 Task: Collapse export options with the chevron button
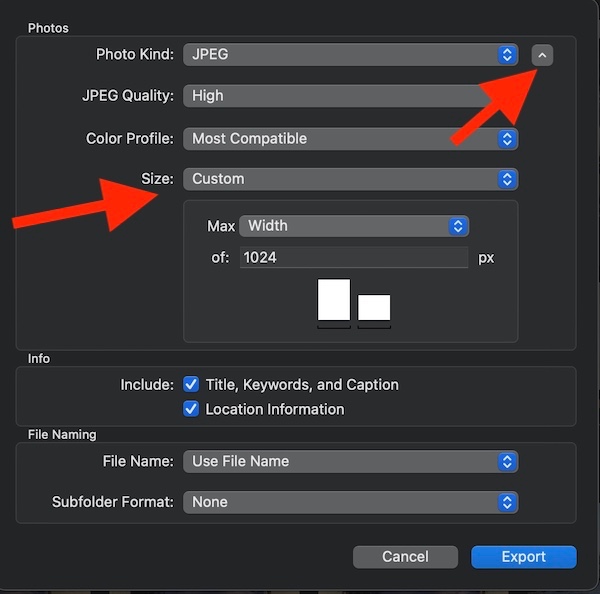tap(541, 55)
